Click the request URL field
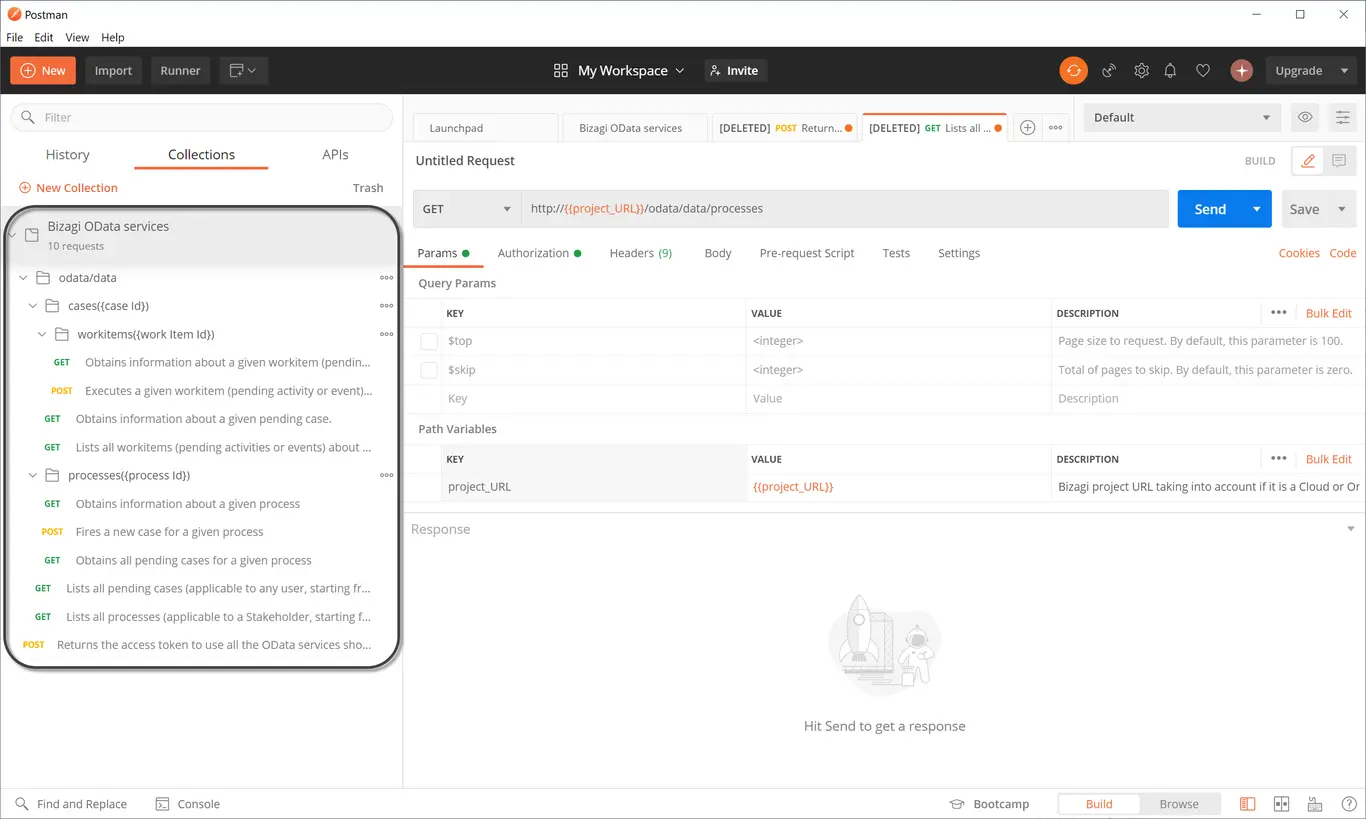Viewport: 1366px width, 819px height. (x=844, y=209)
